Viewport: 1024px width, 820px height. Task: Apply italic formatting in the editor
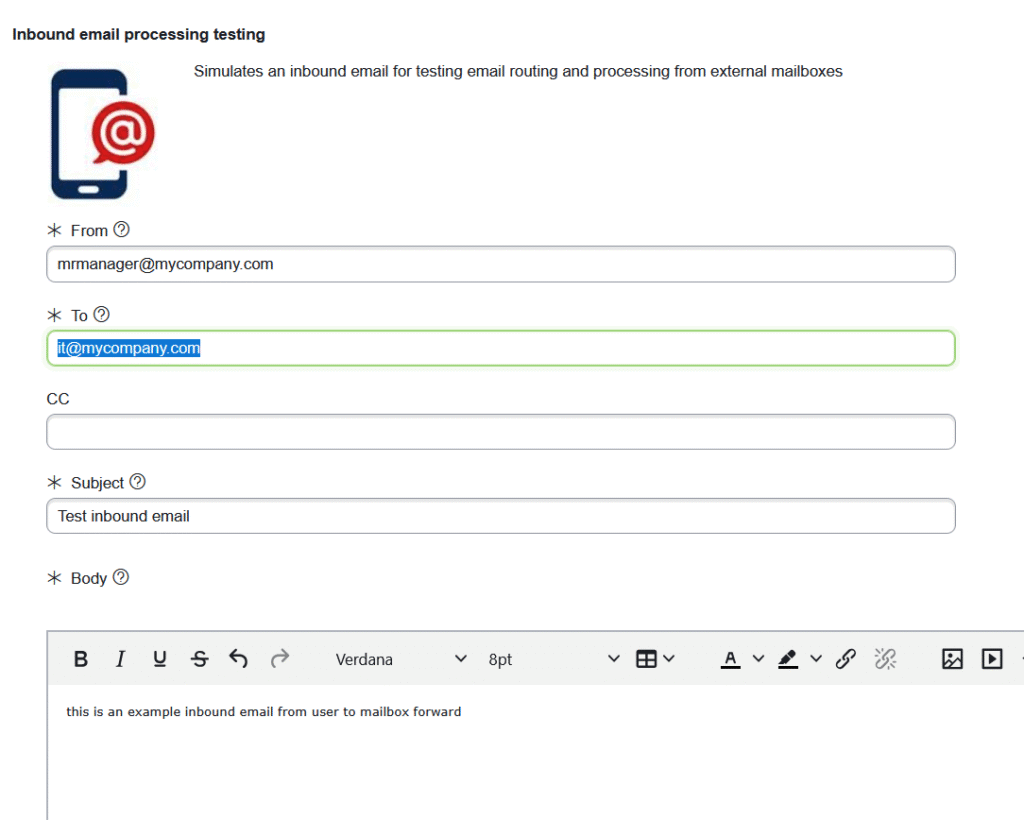coord(120,659)
